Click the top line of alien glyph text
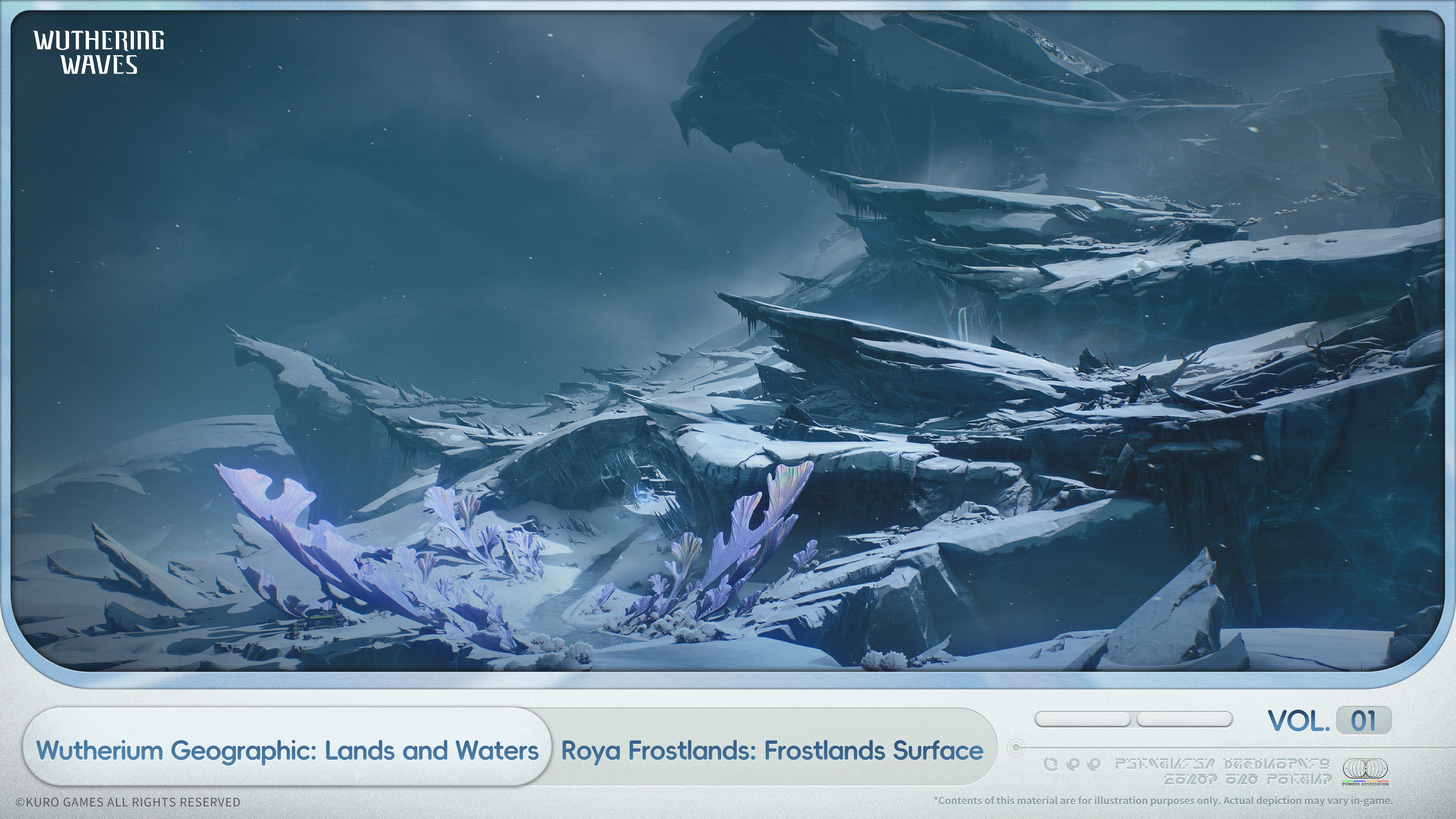 tap(1222, 764)
